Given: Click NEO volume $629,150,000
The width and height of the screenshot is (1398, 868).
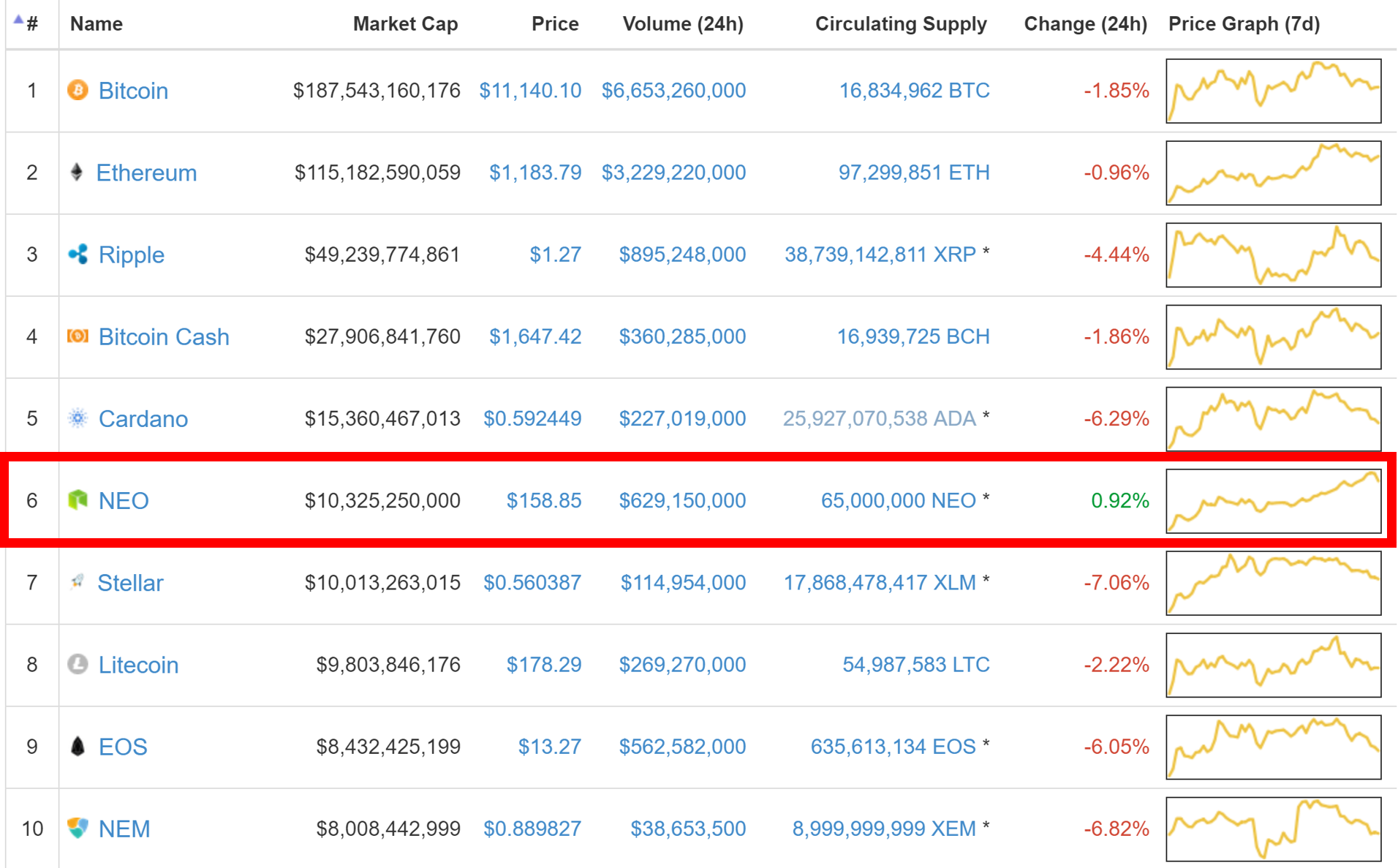Looking at the screenshot, I should (682, 499).
